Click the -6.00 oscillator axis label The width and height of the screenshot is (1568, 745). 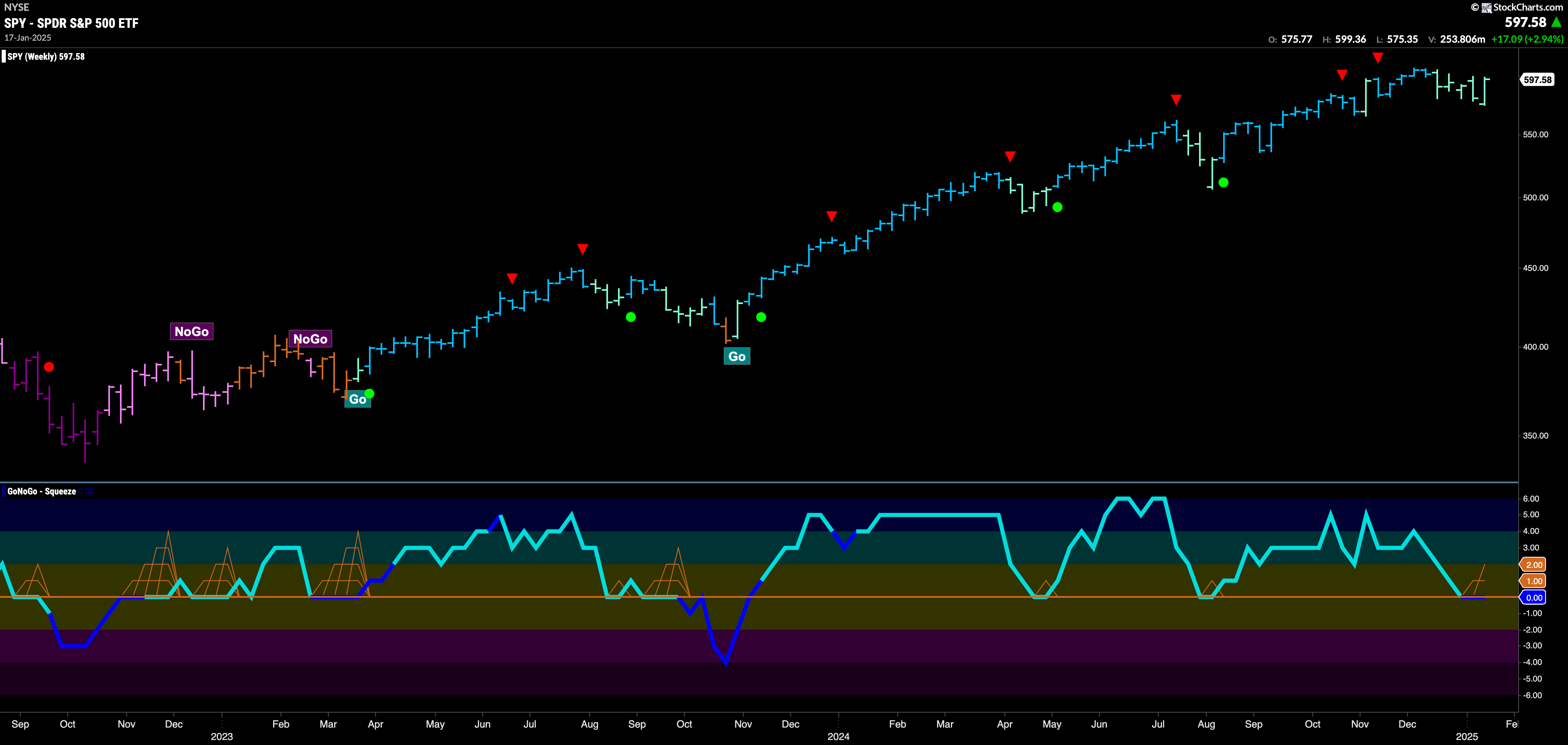tap(1532, 695)
